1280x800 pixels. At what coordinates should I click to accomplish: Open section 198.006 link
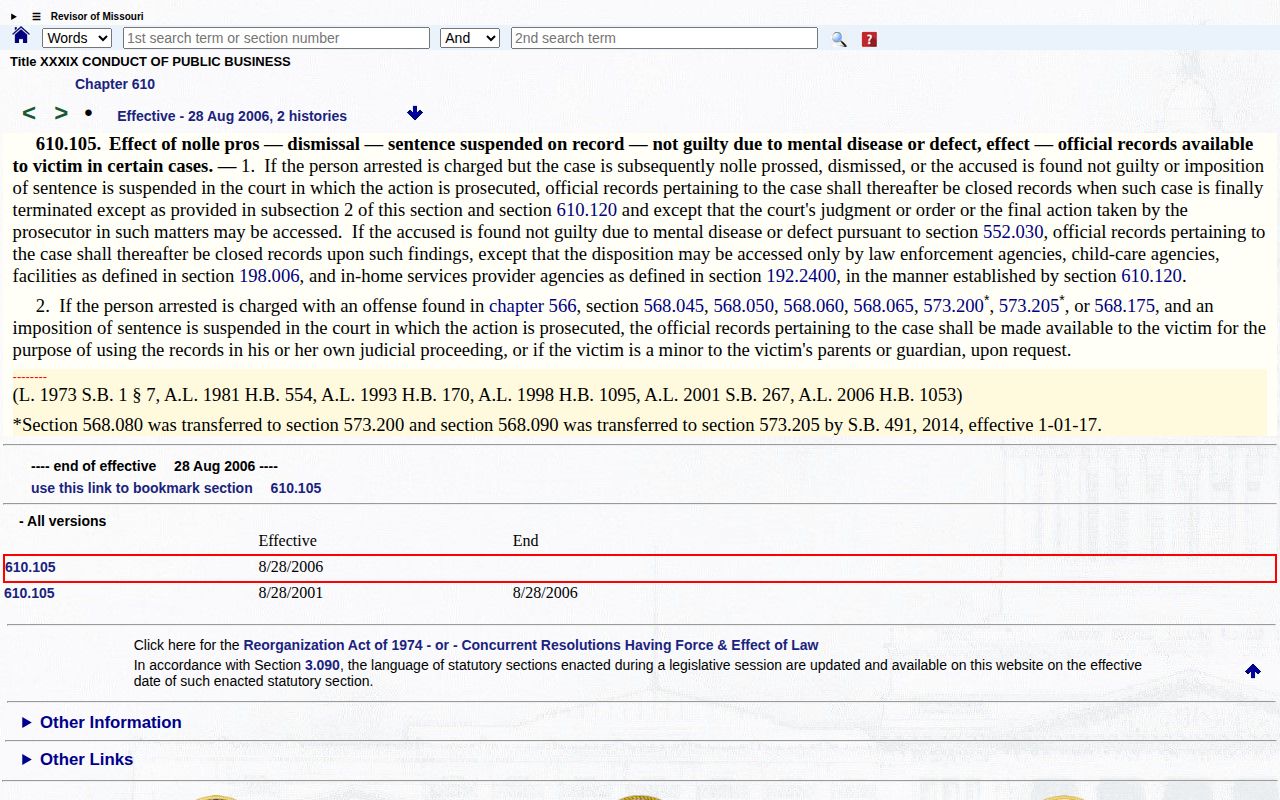click(x=269, y=276)
